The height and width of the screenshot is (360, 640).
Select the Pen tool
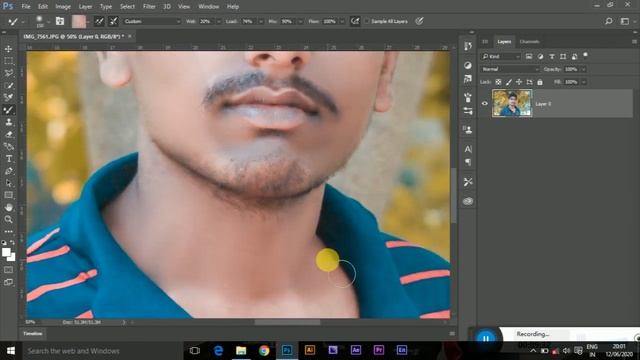9,171
